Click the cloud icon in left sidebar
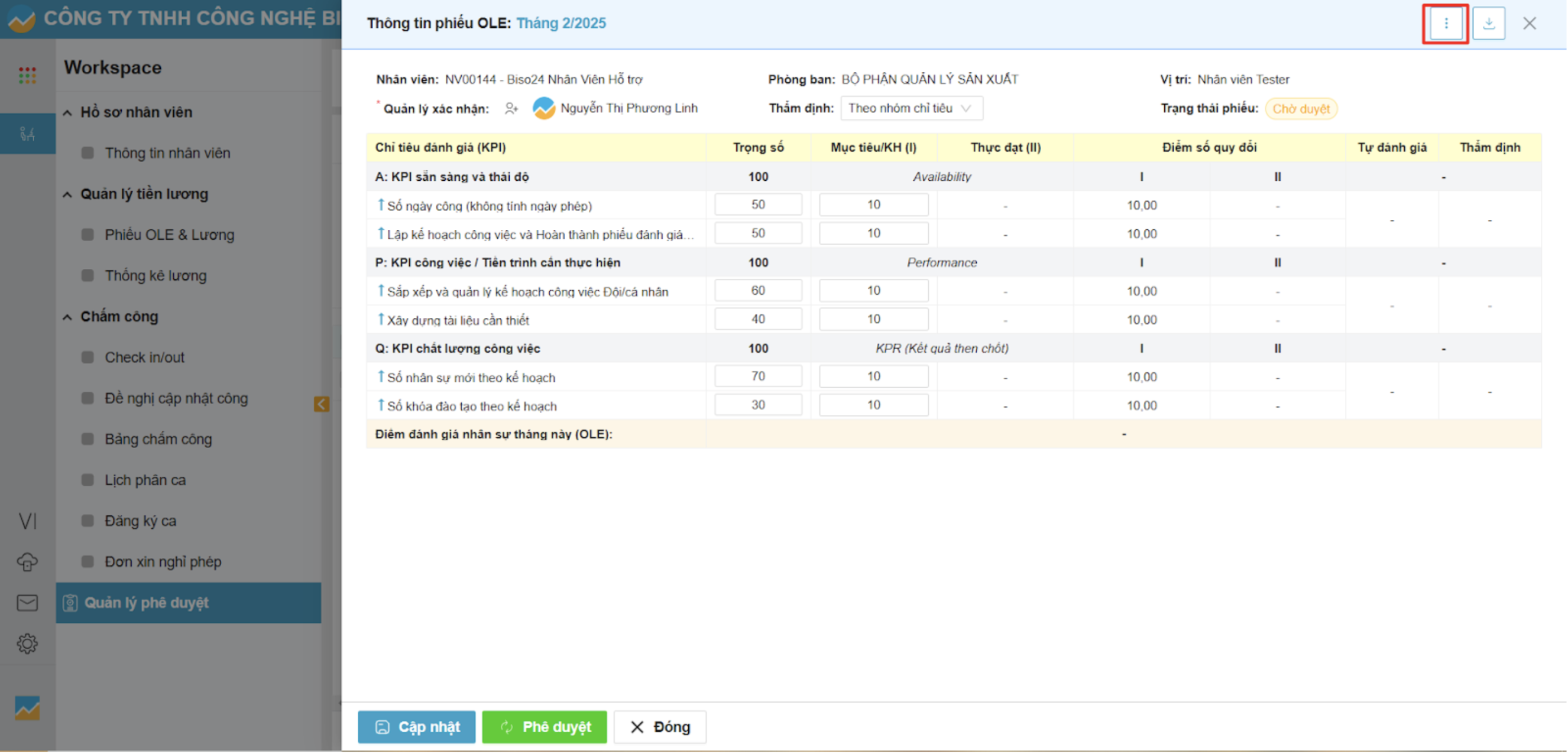The width and height of the screenshot is (1568, 754). pyautogui.click(x=27, y=562)
